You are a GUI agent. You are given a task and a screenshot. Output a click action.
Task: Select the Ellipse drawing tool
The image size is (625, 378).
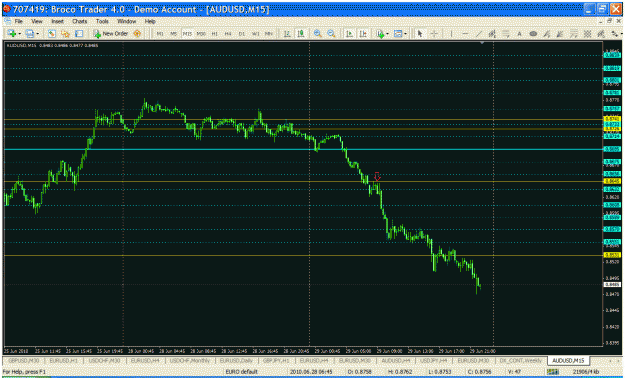(x=533, y=34)
